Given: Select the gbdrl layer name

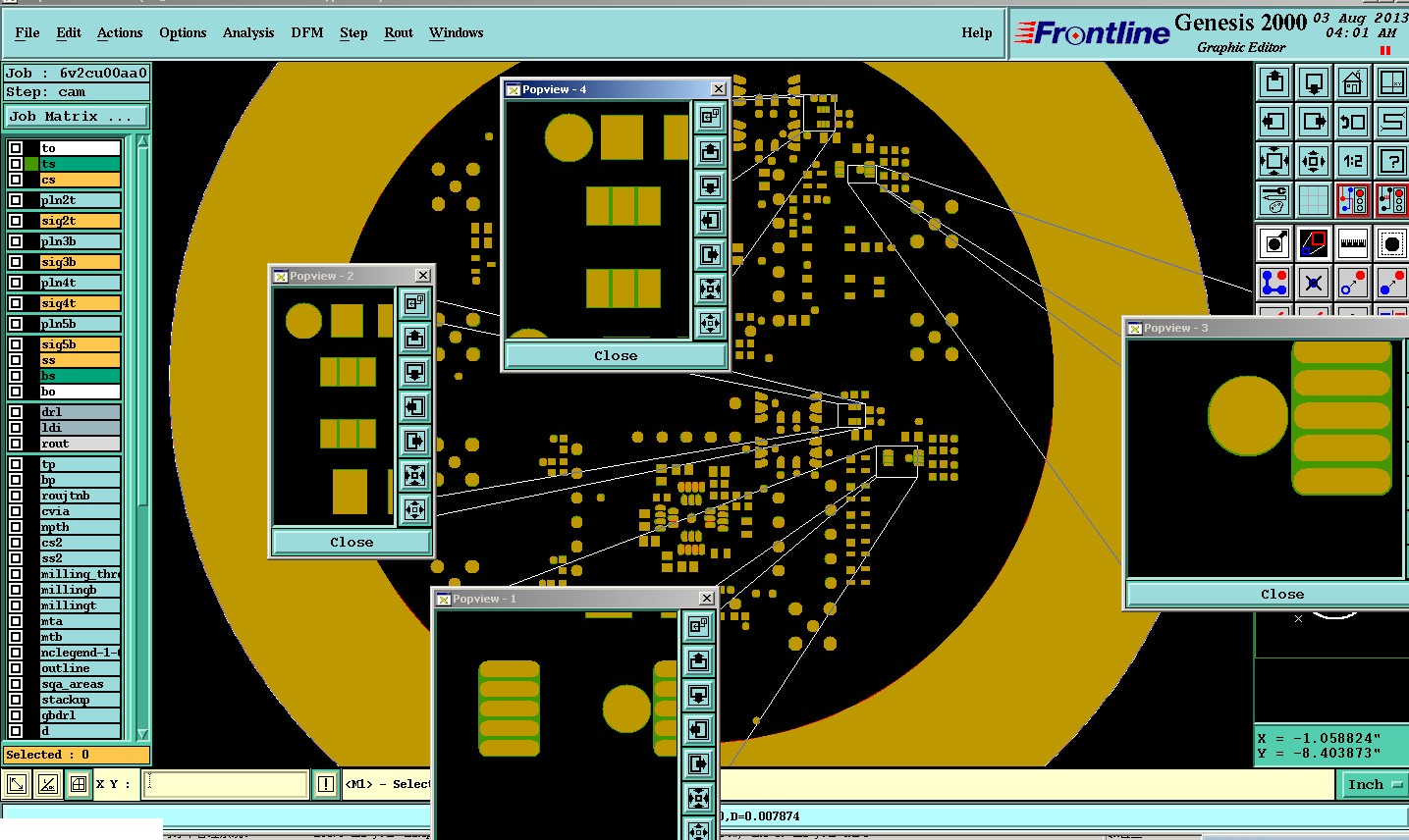Looking at the screenshot, I should 80,715.
